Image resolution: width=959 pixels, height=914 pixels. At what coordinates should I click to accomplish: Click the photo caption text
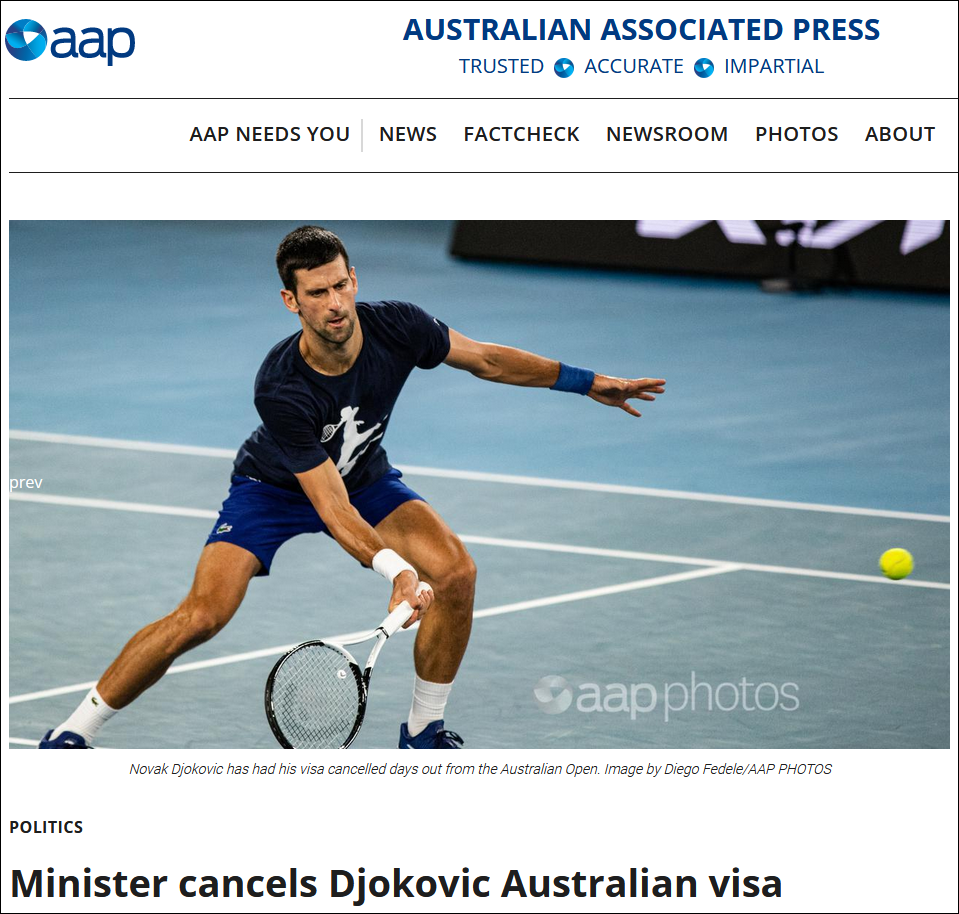pyautogui.click(x=480, y=769)
